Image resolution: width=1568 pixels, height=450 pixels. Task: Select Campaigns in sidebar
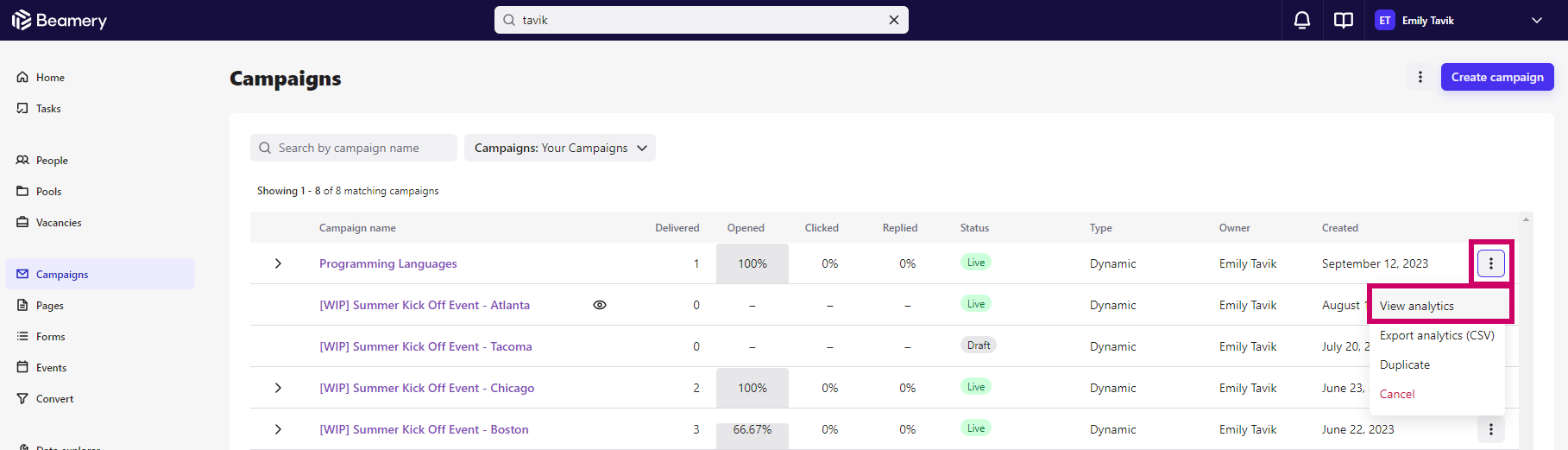[100, 274]
